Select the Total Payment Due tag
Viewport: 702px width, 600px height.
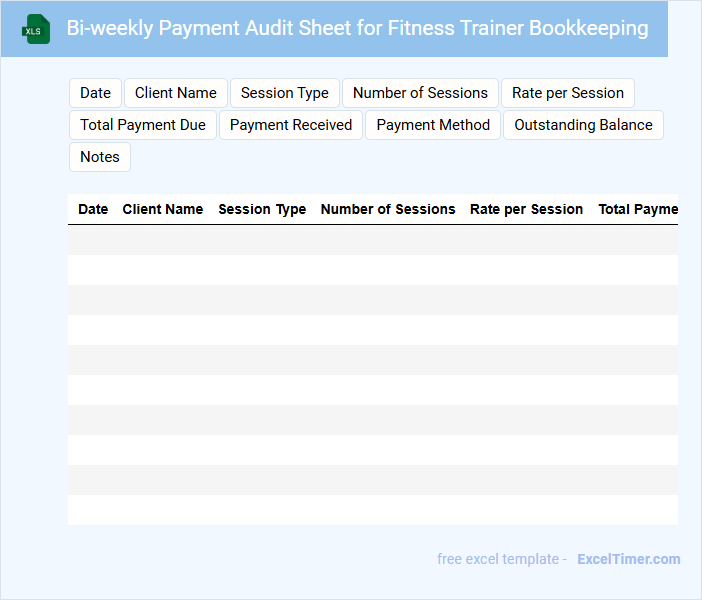coord(143,125)
